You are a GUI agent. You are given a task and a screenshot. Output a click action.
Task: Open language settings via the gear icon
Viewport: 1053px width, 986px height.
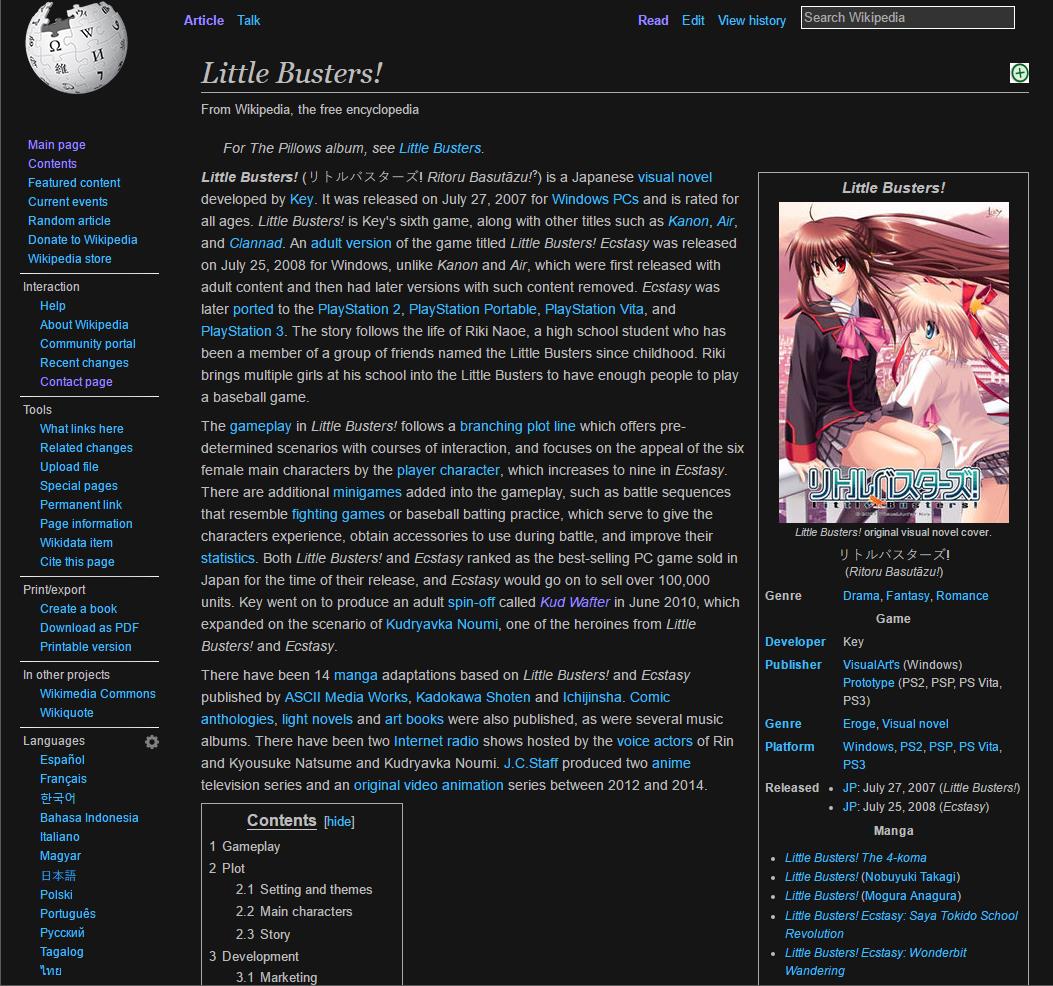click(151, 741)
